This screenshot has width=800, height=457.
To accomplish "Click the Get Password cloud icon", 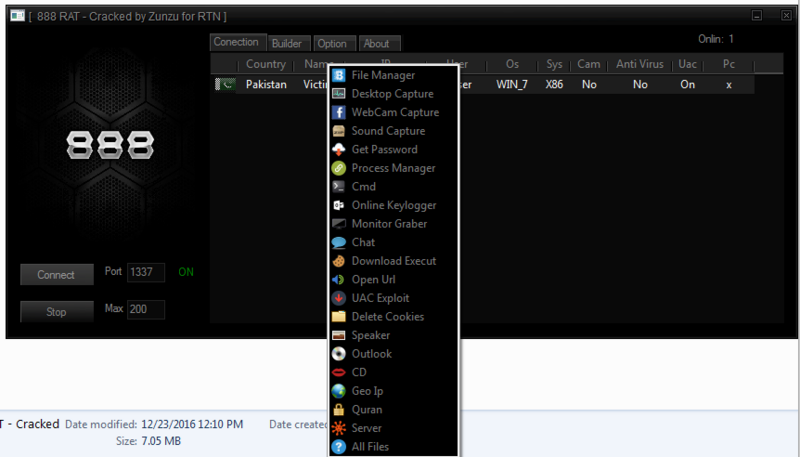I will click(x=339, y=149).
